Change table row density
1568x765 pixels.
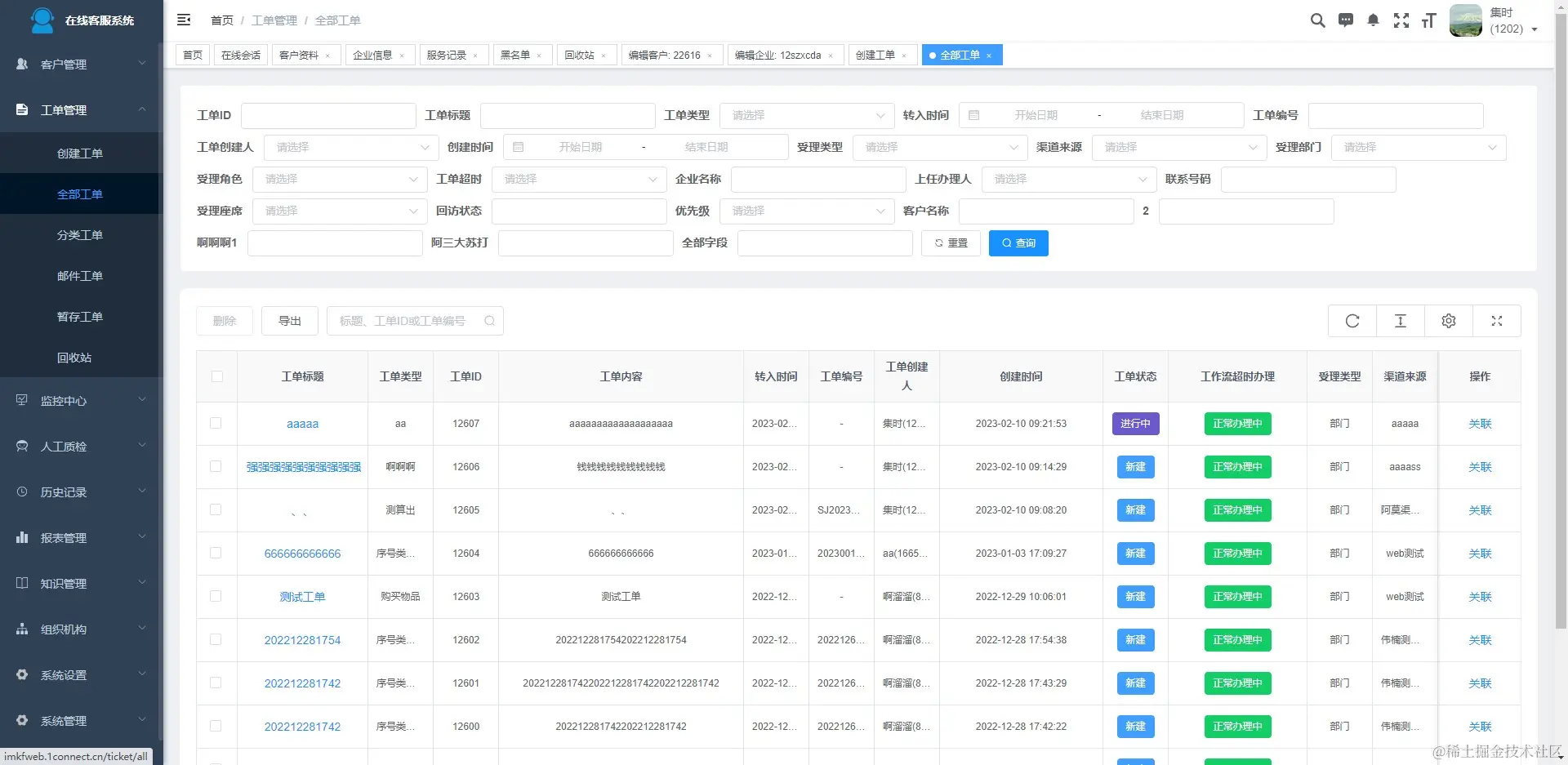1401,321
